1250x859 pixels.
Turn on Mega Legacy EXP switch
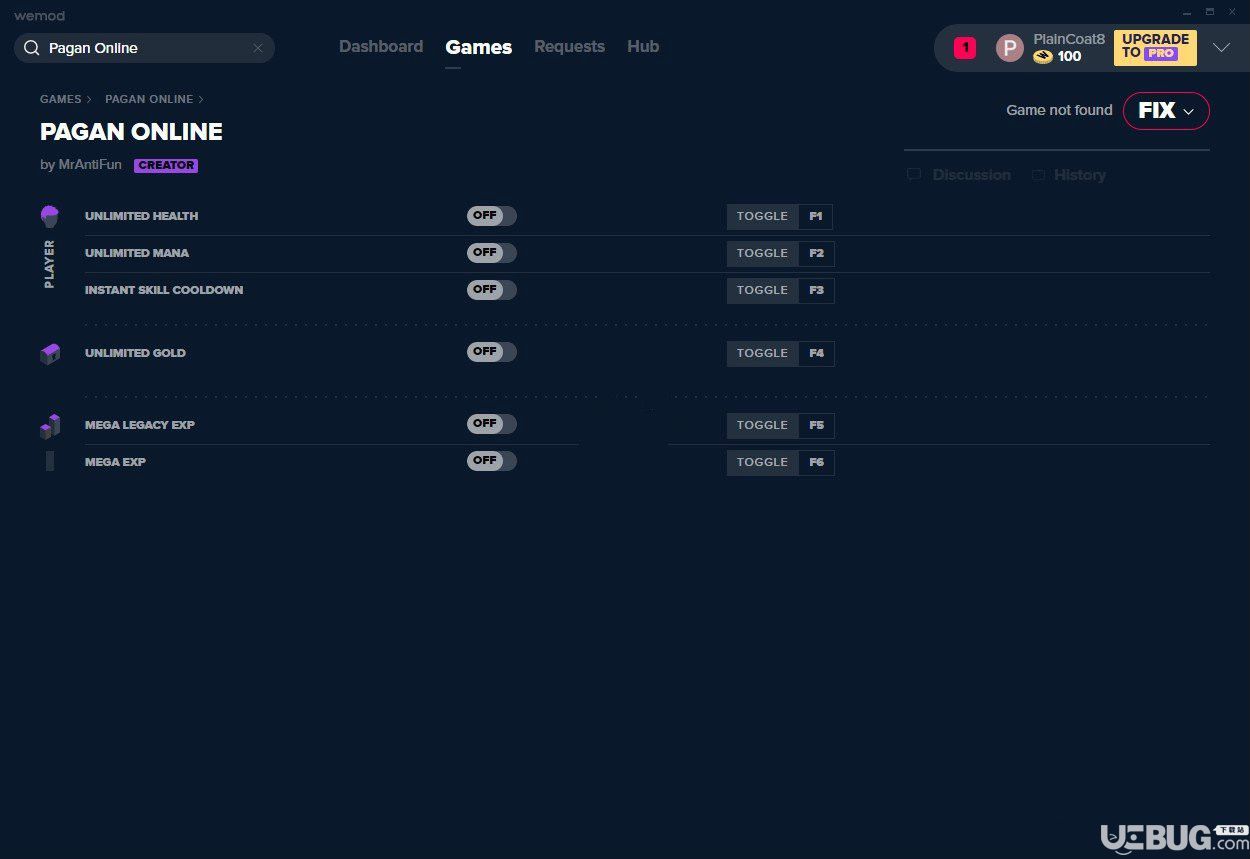[x=492, y=424]
